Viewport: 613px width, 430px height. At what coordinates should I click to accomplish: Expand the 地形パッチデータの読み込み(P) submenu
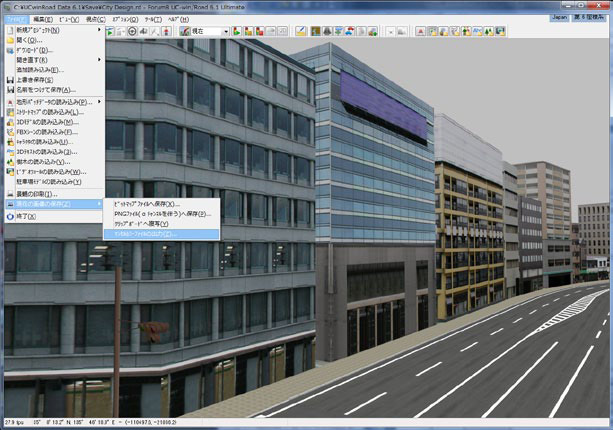coord(54,102)
